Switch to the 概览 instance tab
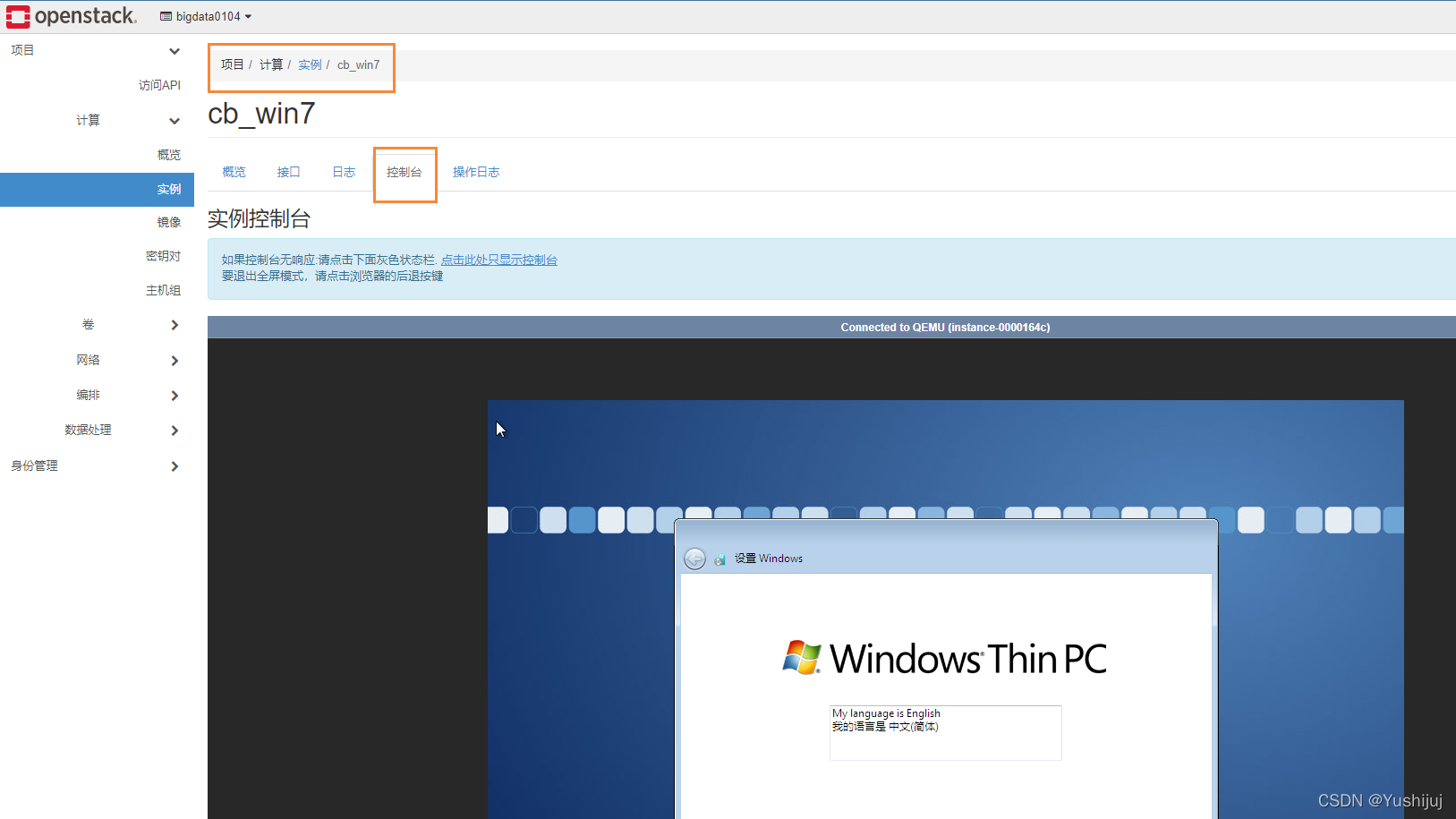 pyautogui.click(x=234, y=172)
